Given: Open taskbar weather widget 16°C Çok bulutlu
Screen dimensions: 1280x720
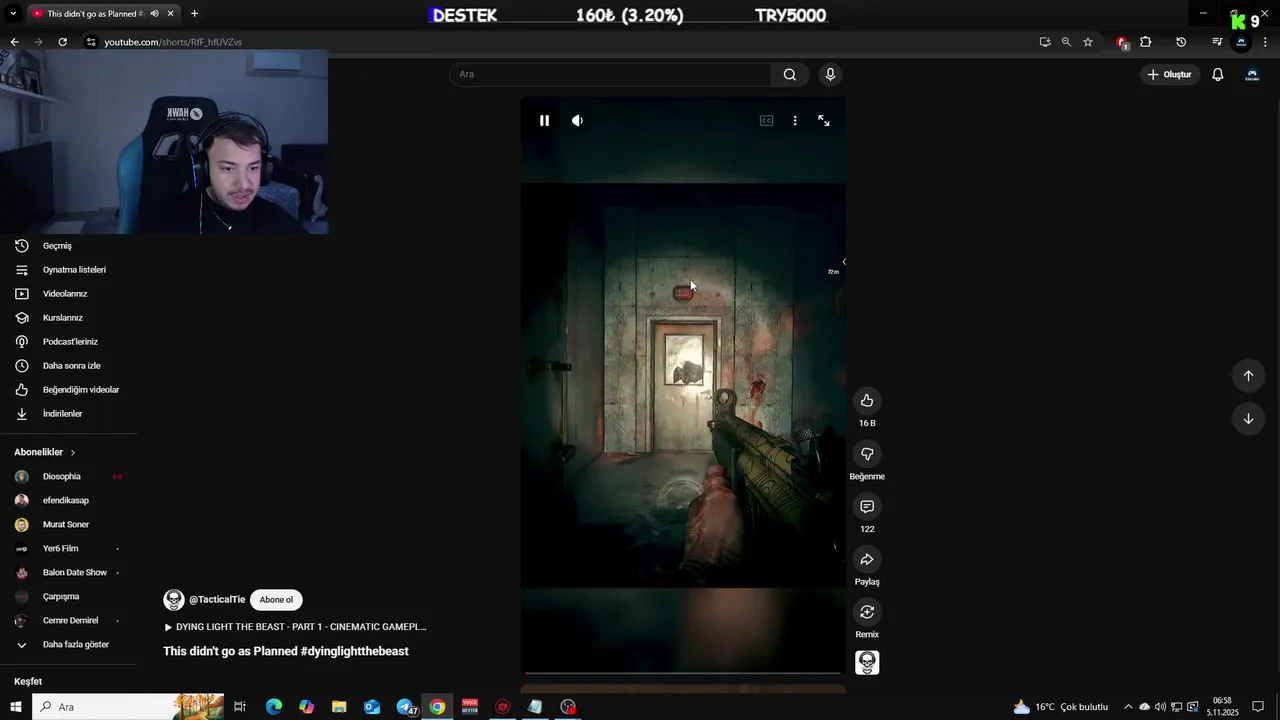Looking at the screenshot, I should [1060, 707].
